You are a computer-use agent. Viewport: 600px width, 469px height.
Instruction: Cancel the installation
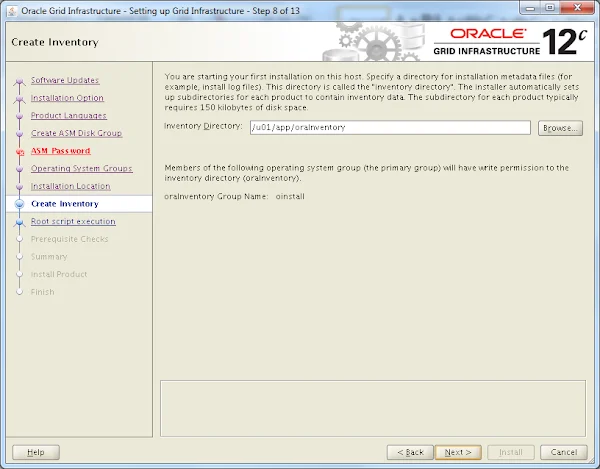(x=564, y=452)
